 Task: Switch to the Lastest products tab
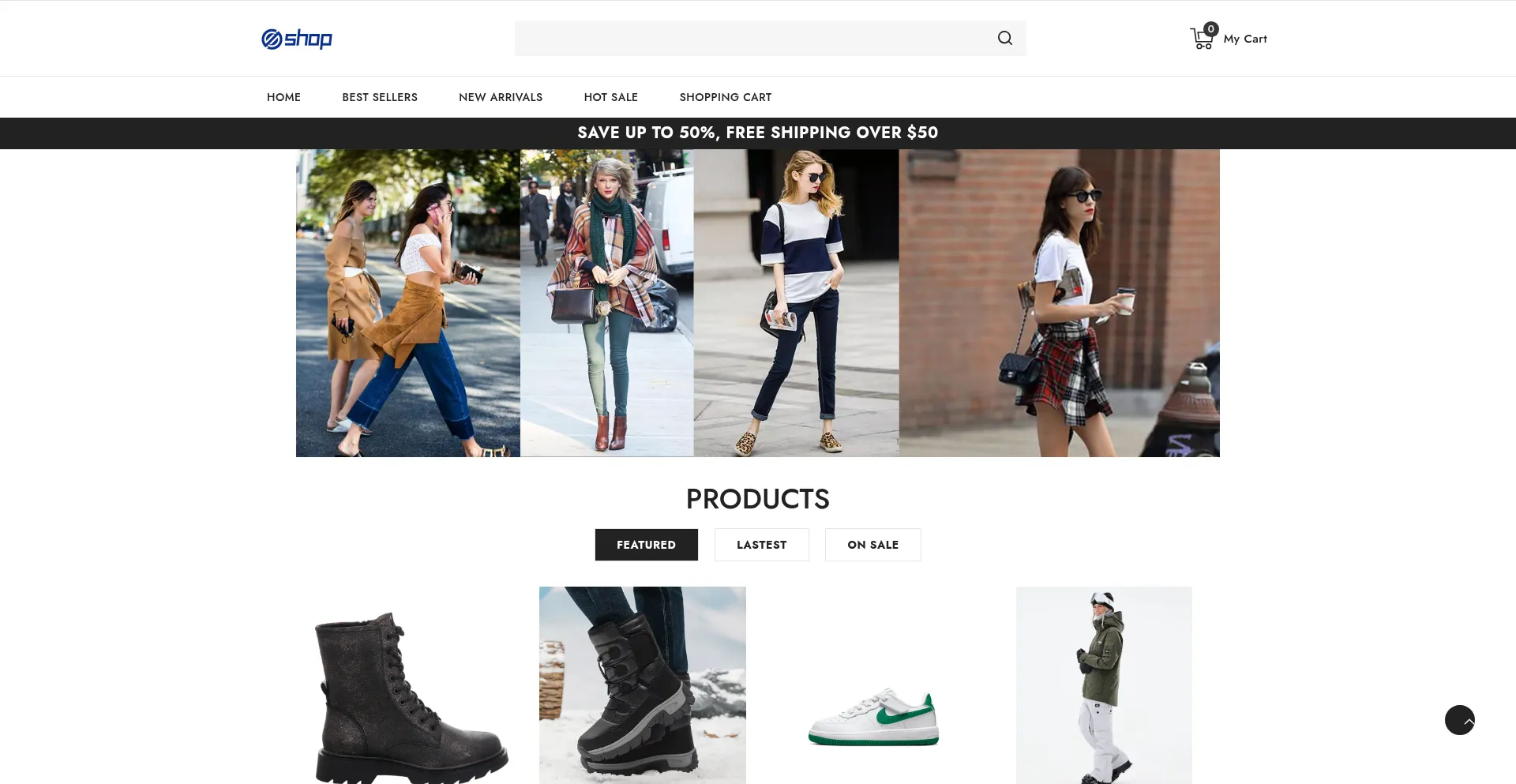761,545
